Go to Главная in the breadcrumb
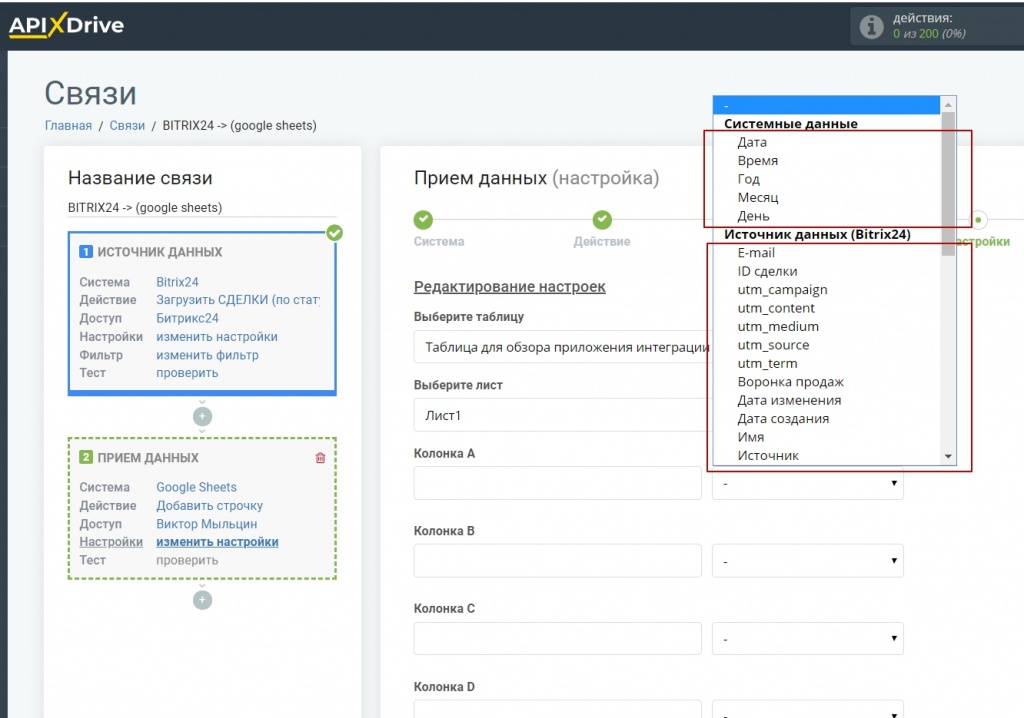Screen dimensions: 1024x718 (68, 125)
